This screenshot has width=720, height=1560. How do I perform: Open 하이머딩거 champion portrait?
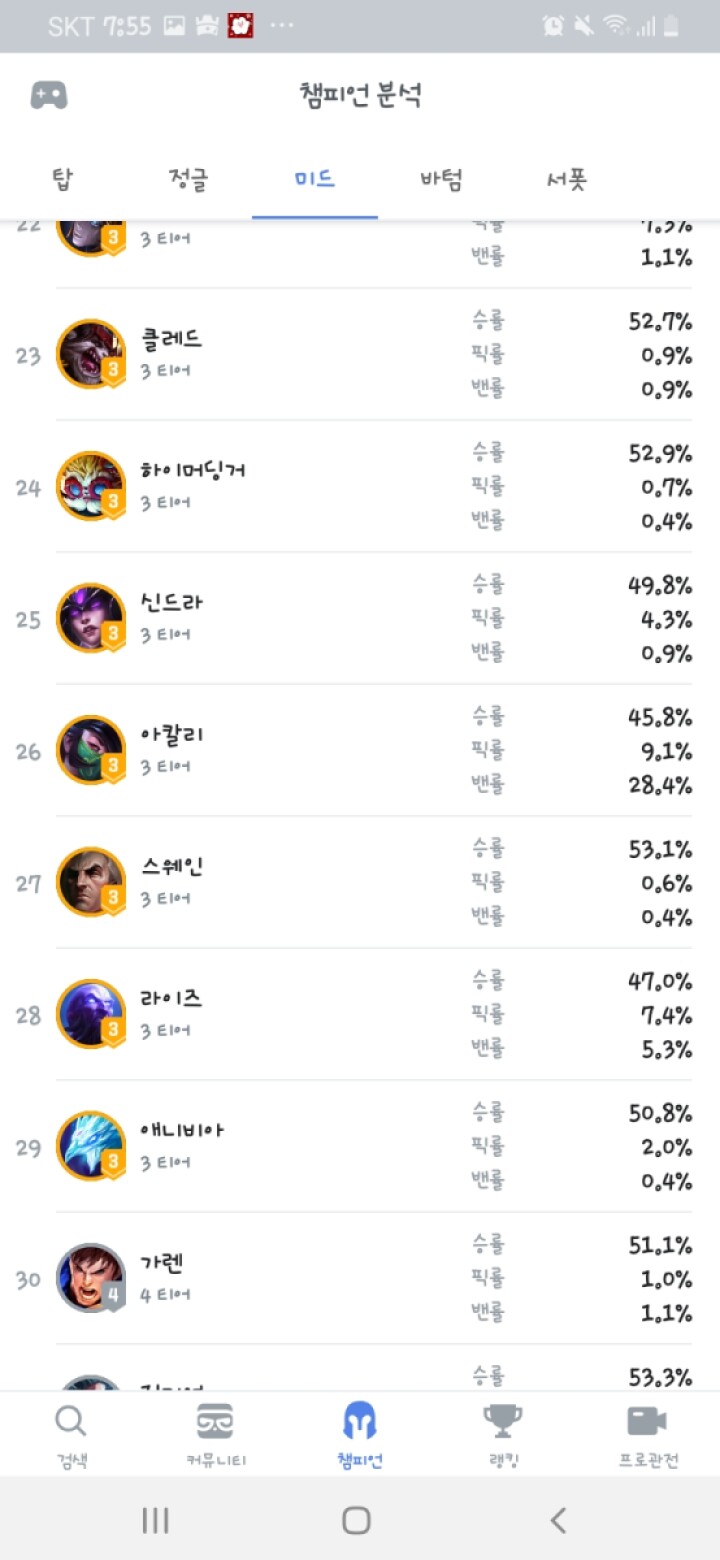91,486
